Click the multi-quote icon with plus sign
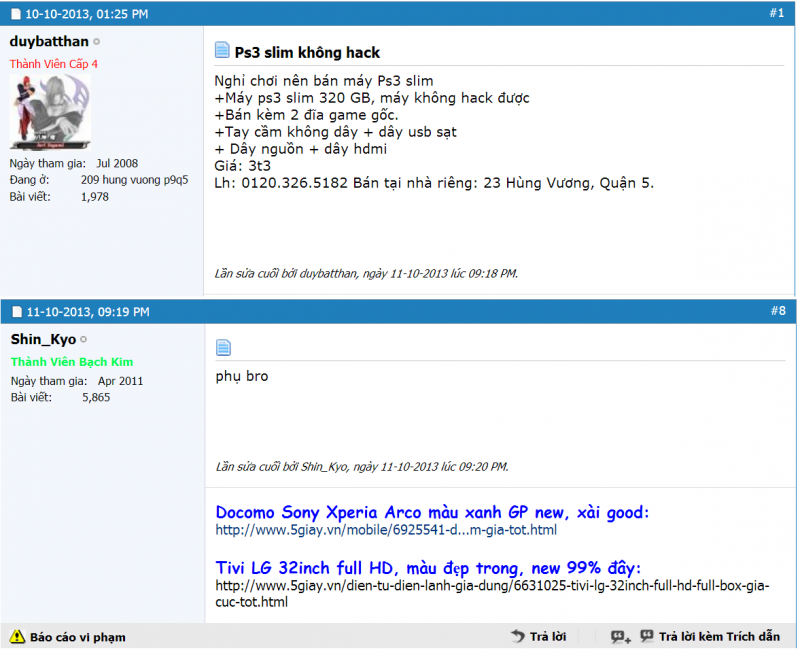 (621, 636)
